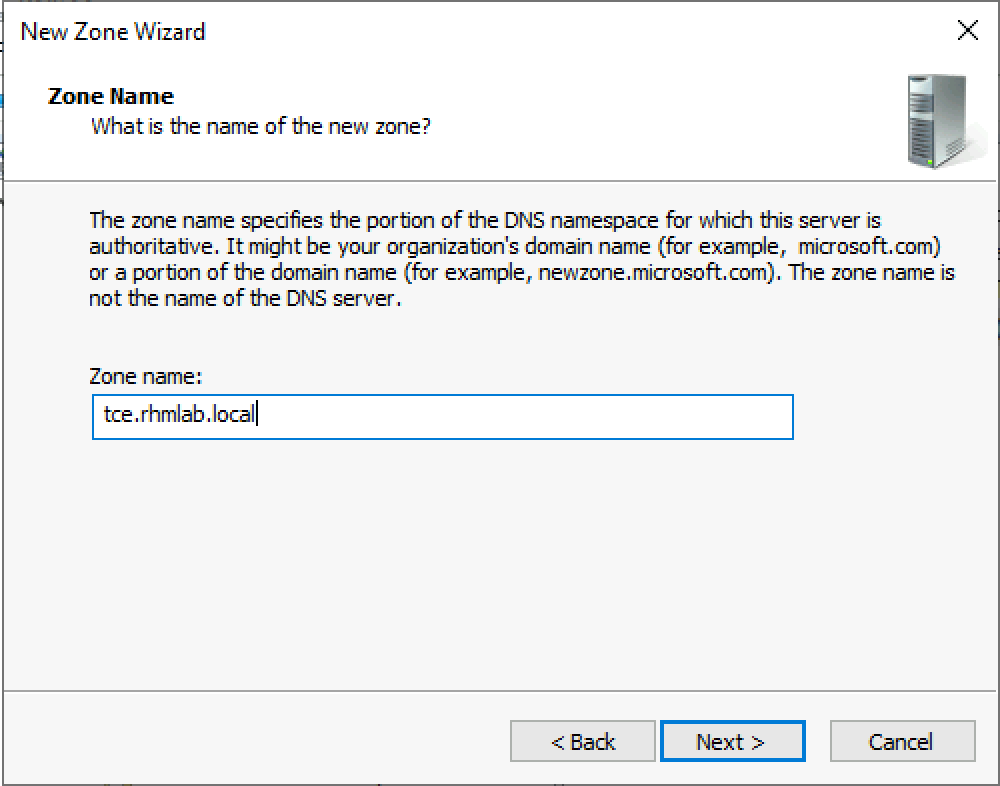Click the word 'authoritative' in the description
The height and width of the screenshot is (786, 1000).
pyautogui.click(x=151, y=247)
